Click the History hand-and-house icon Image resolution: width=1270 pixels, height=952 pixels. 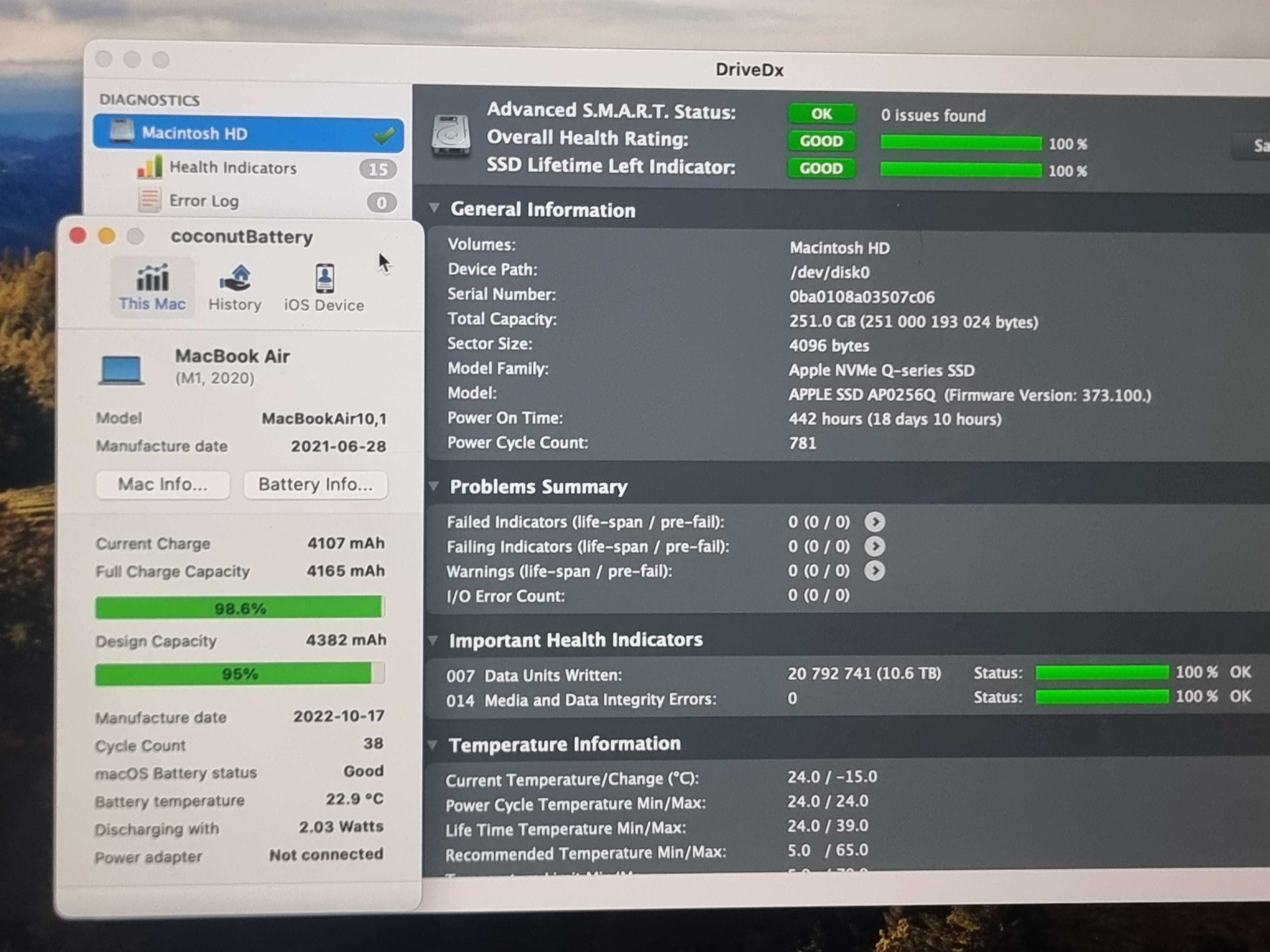point(235,278)
